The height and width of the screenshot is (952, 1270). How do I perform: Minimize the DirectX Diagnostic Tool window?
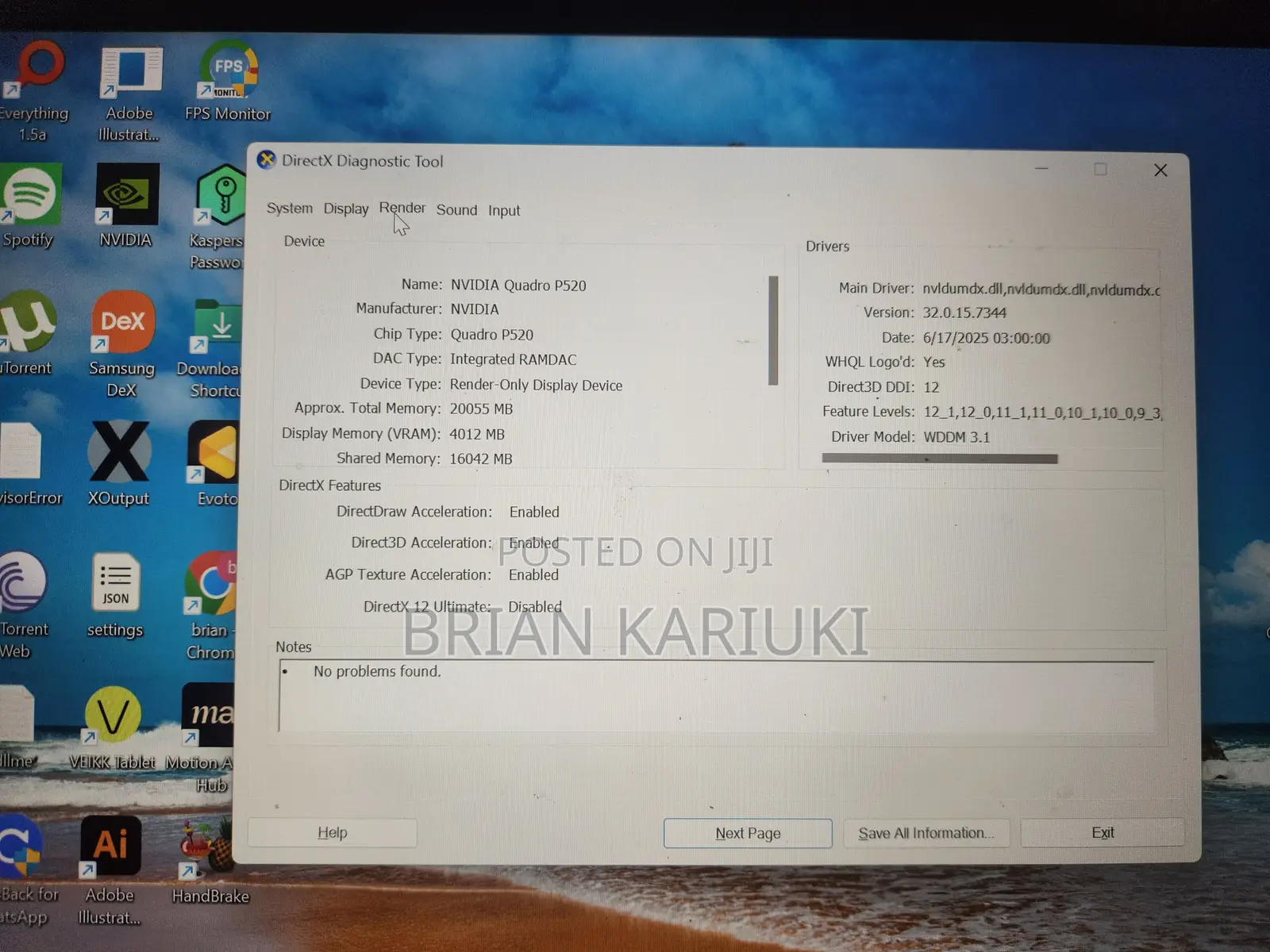coord(1041,168)
